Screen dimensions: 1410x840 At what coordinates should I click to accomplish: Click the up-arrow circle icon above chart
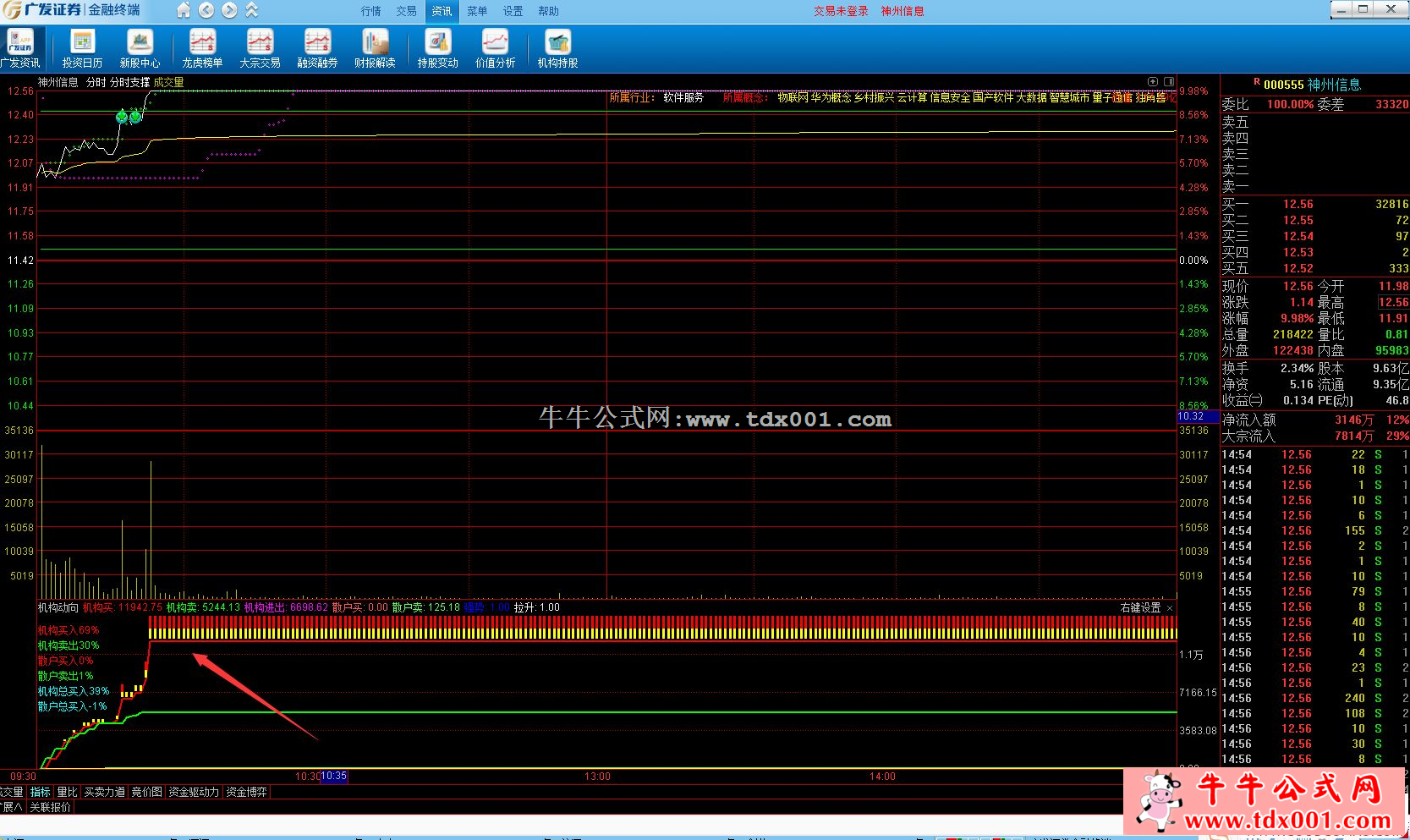click(1152, 81)
